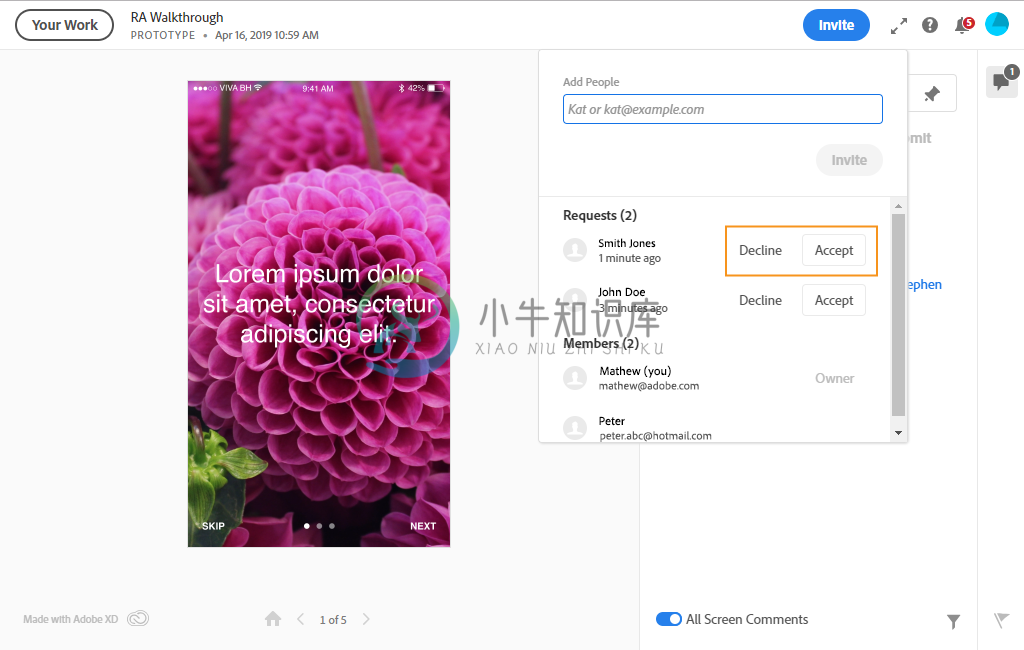1024x650 pixels.
Task: Click the Requests (2) heading
Action: [x=600, y=216]
